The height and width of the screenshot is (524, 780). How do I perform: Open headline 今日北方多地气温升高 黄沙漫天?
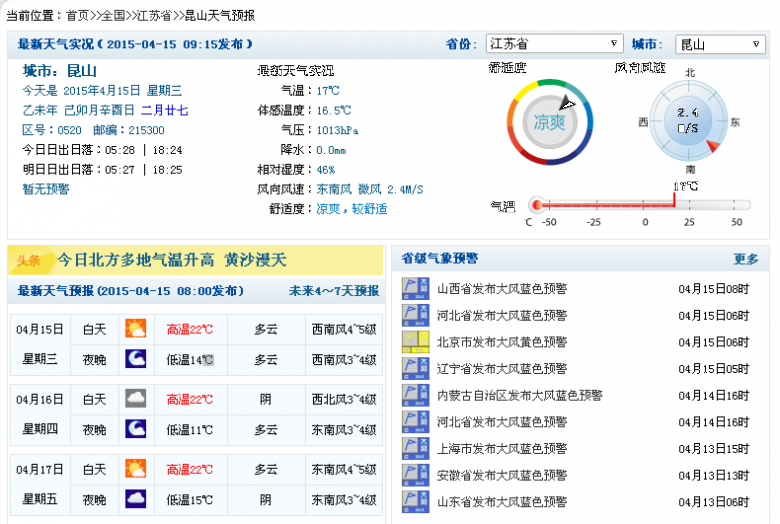coord(172,260)
